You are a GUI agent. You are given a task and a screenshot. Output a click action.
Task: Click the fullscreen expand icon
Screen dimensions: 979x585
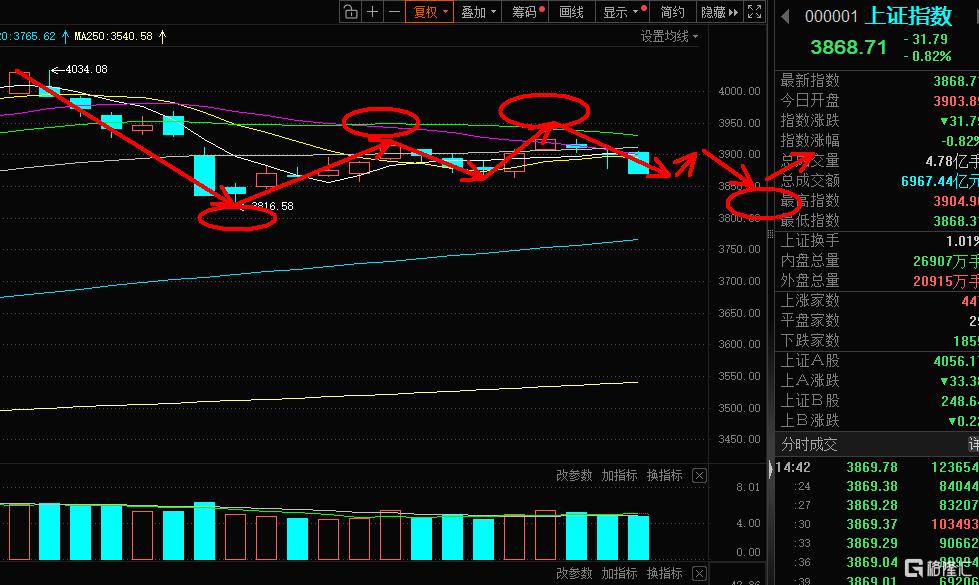click(757, 12)
